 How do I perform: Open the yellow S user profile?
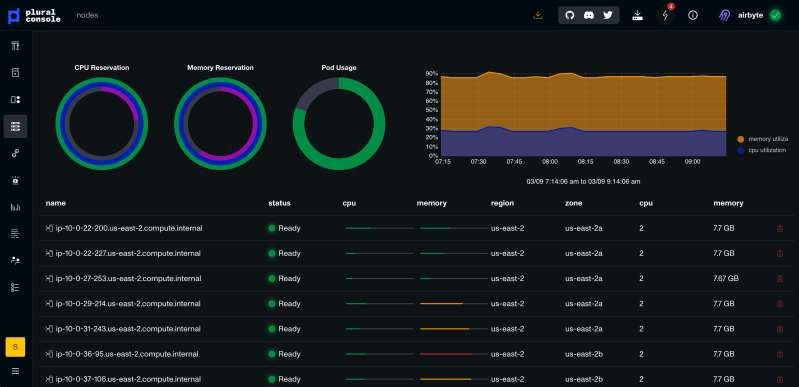(x=15, y=347)
